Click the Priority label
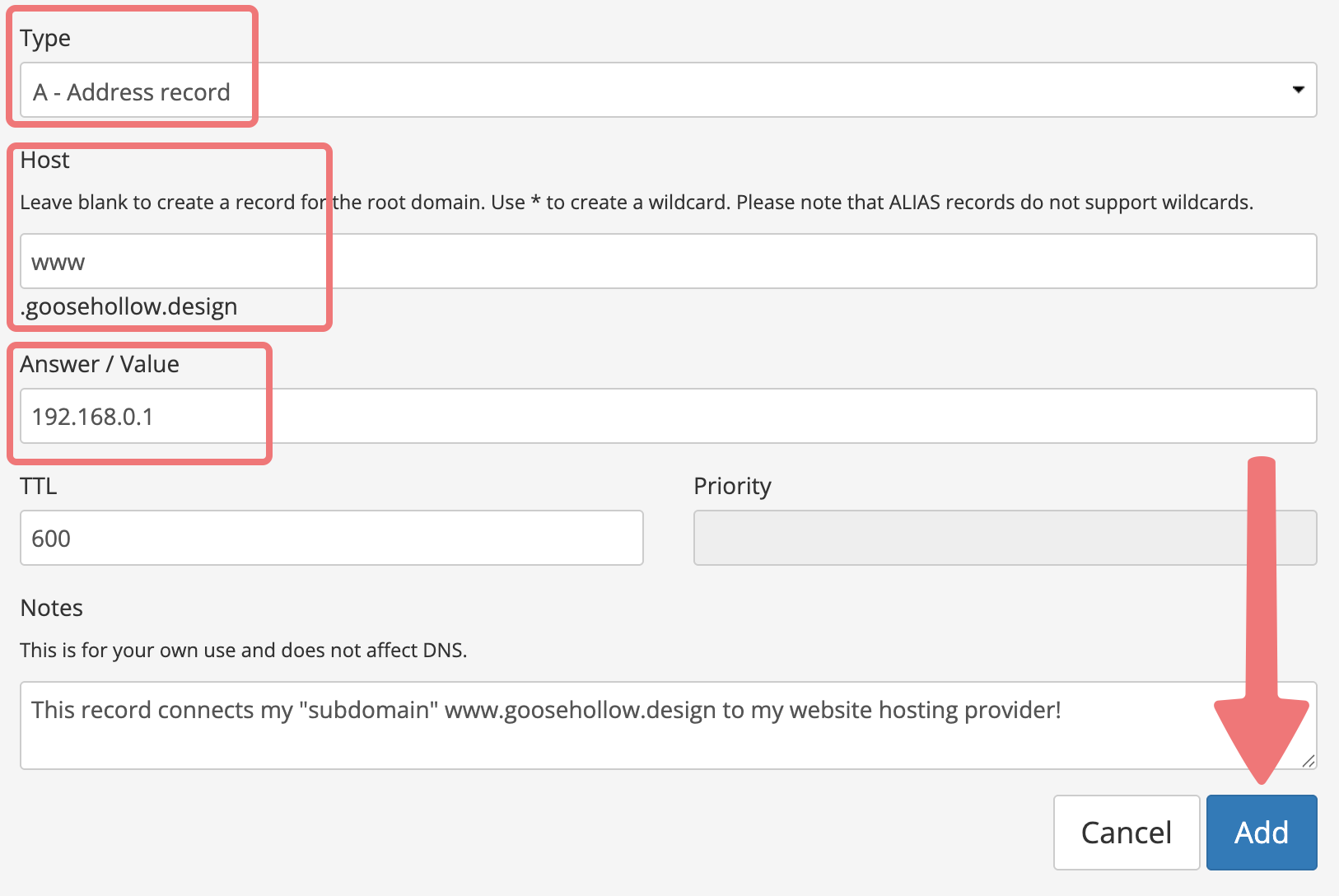The image size is (1339, 896). point(732,487)
